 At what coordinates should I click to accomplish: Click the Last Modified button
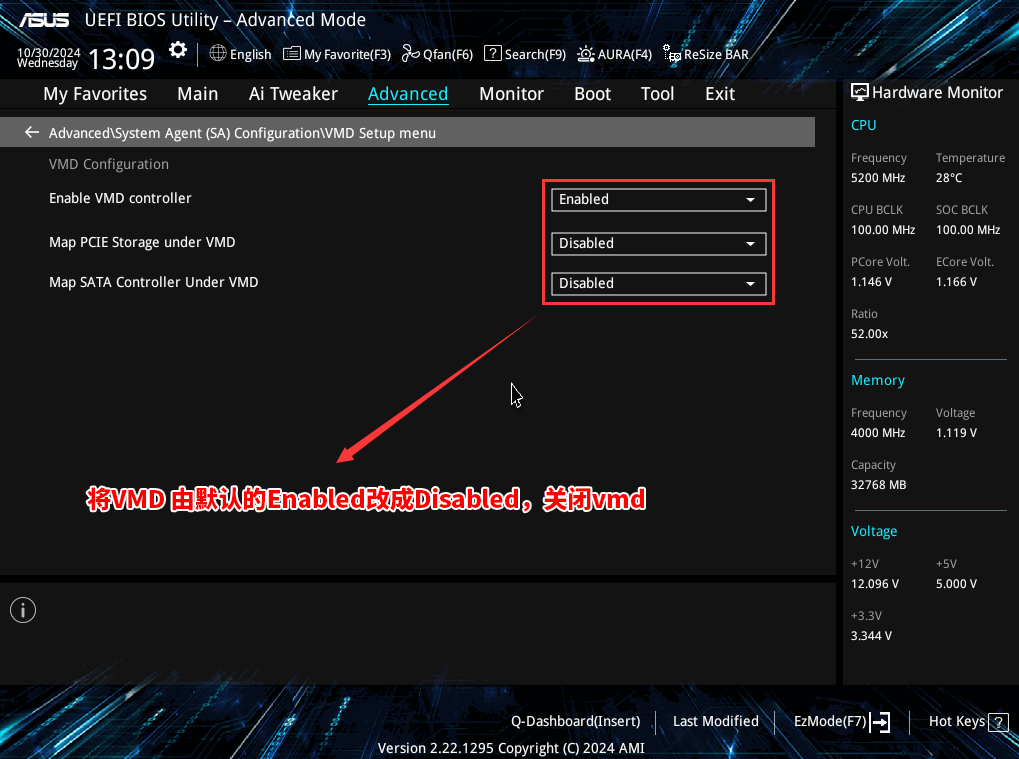click(716, 721)
